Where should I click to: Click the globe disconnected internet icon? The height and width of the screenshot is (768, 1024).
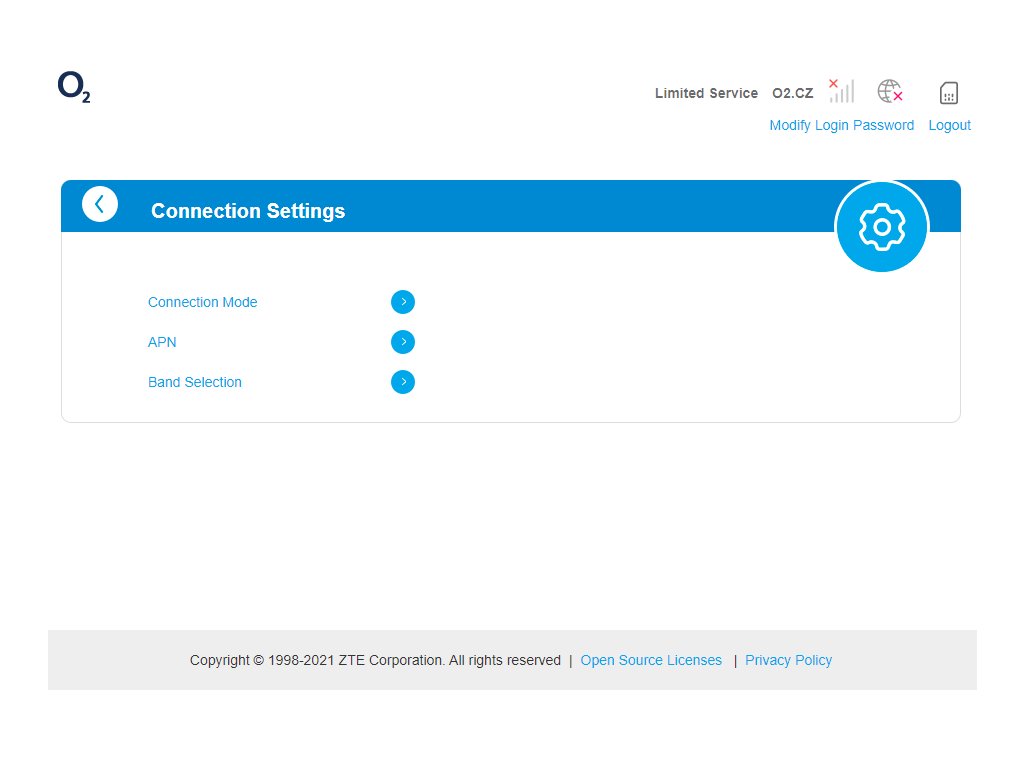click(890, 92)
